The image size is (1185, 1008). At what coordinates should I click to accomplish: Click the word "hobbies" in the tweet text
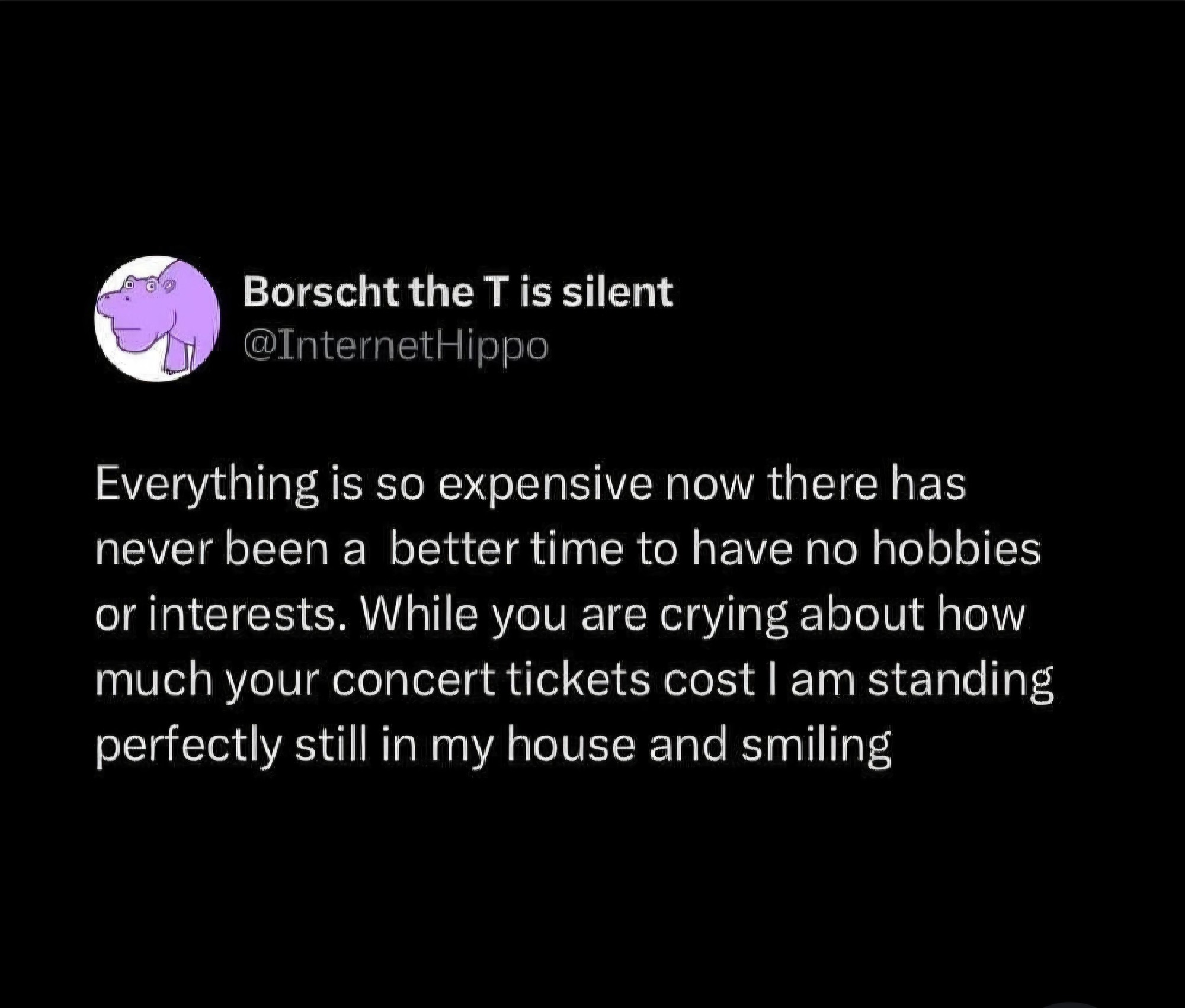point(956,549)
